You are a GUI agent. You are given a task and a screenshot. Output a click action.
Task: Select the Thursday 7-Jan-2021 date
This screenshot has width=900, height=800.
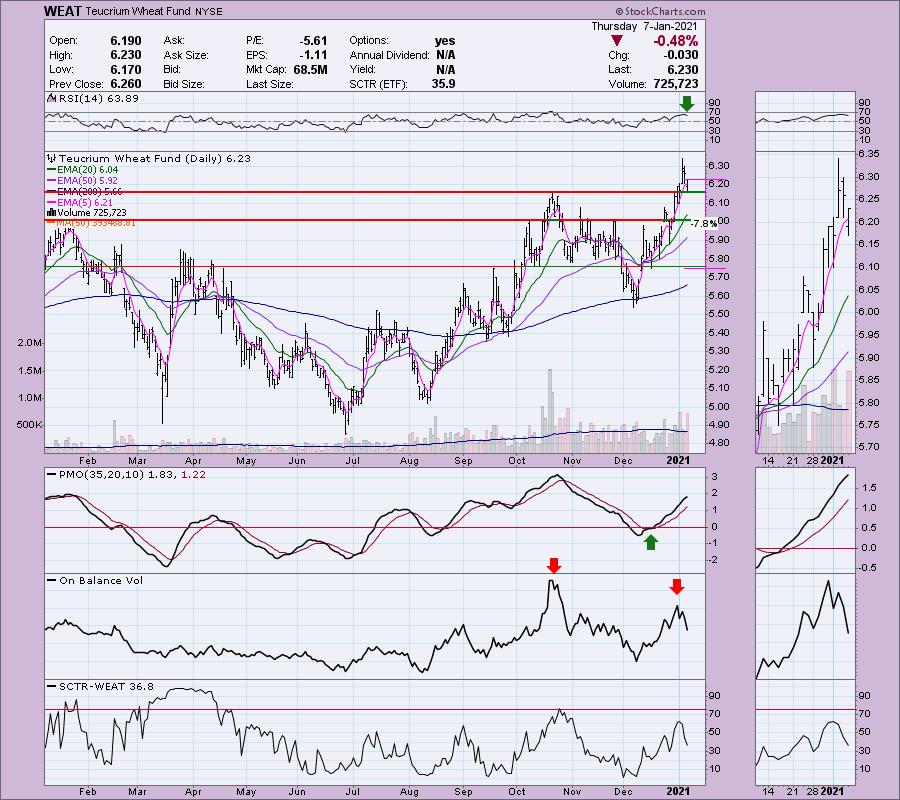[644, 26]
